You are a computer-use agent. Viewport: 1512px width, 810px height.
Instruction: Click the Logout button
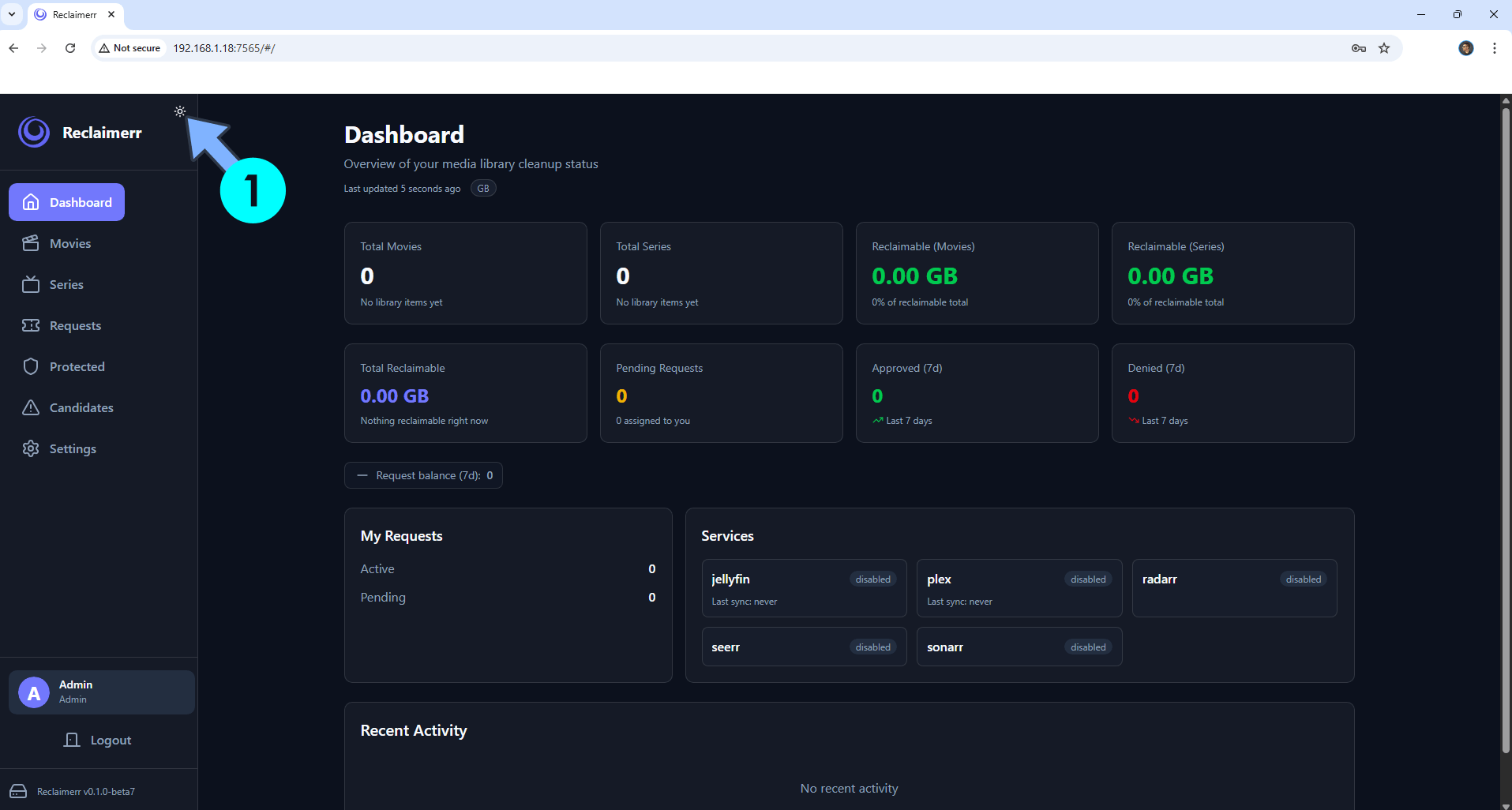[98, 740]
